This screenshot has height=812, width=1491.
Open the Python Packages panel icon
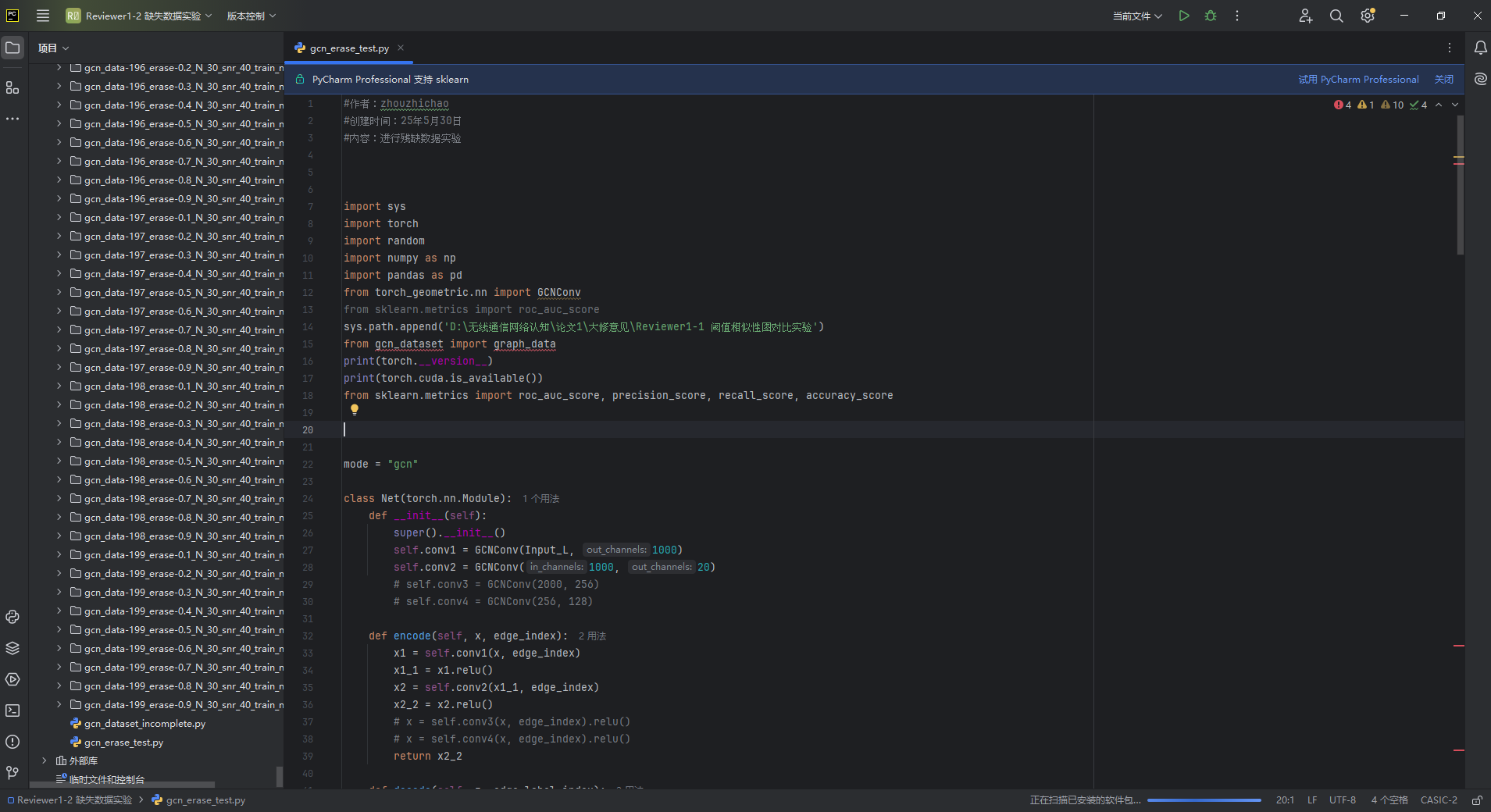click(12, 648)
